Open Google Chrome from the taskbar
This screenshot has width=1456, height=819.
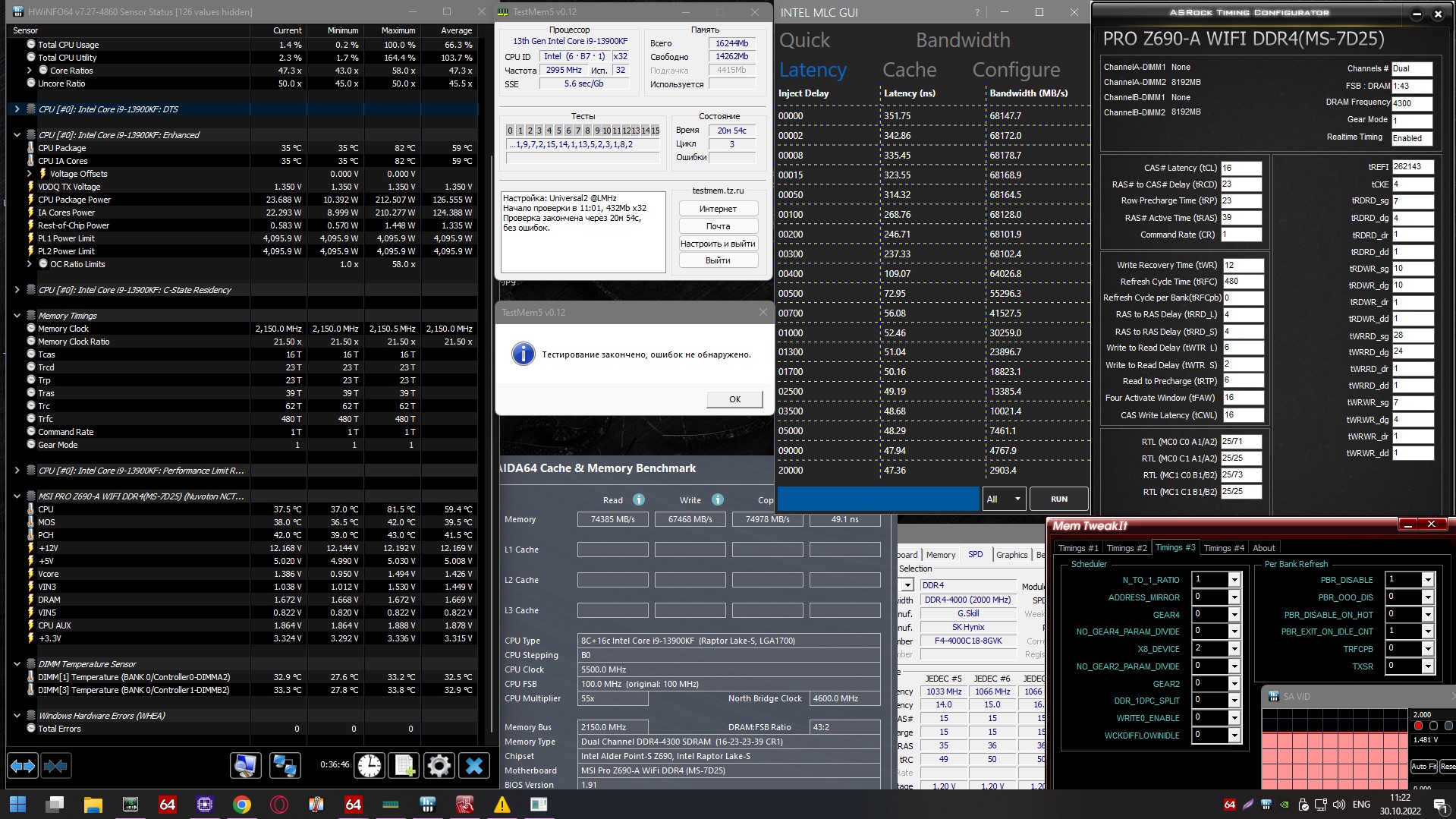[x=242, y=805]
